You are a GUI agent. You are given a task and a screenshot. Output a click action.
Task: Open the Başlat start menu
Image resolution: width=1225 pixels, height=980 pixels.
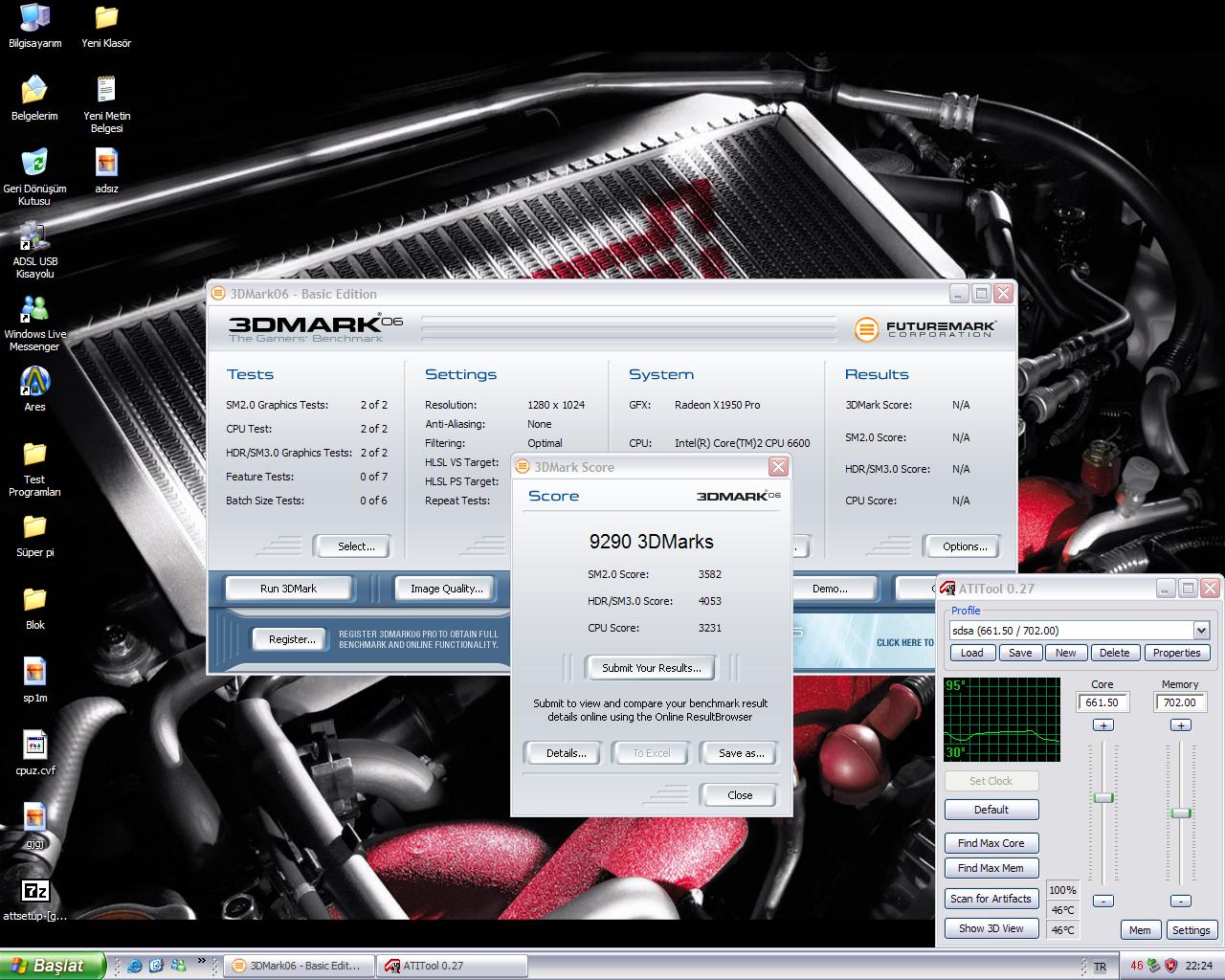pyautogui.click(x=51, y=966)
